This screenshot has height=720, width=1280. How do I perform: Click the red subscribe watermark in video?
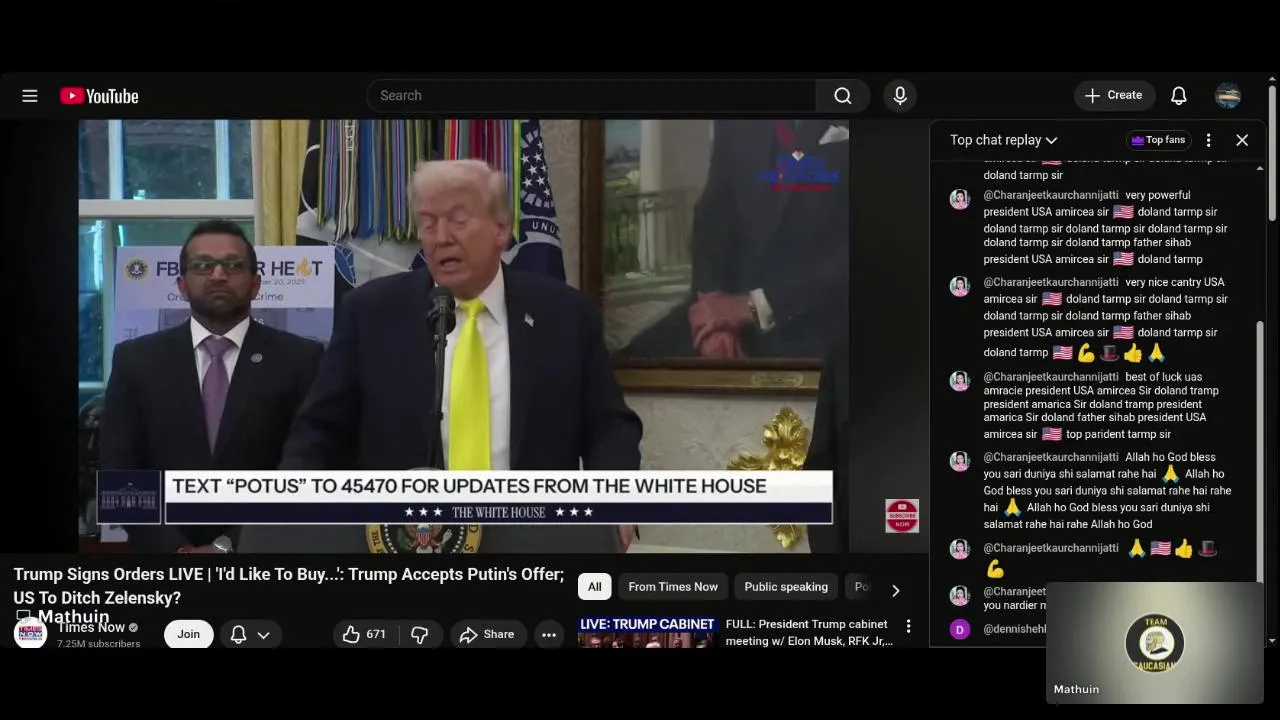point(902,516)
